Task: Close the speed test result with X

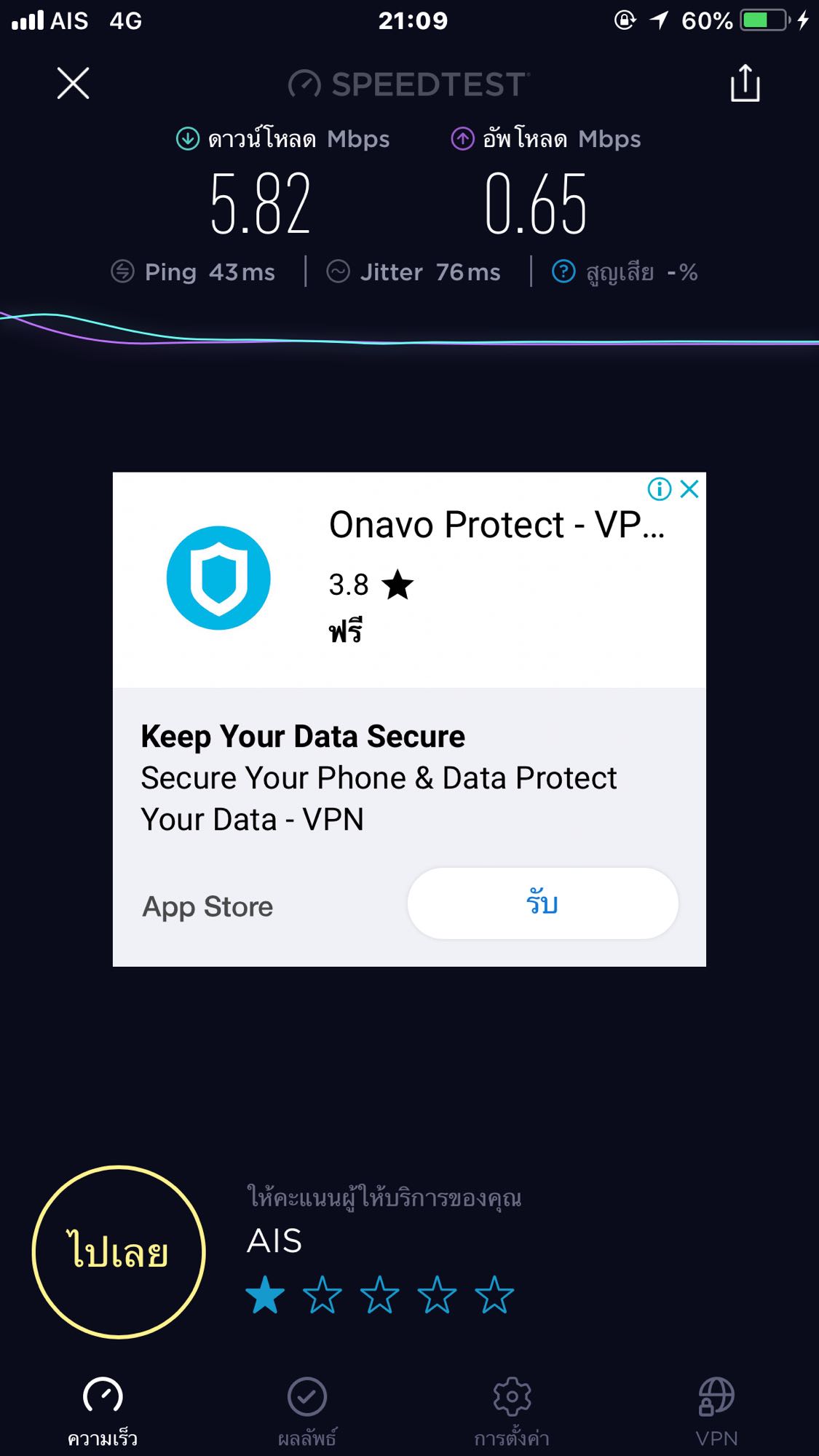Action: point(73,83)
